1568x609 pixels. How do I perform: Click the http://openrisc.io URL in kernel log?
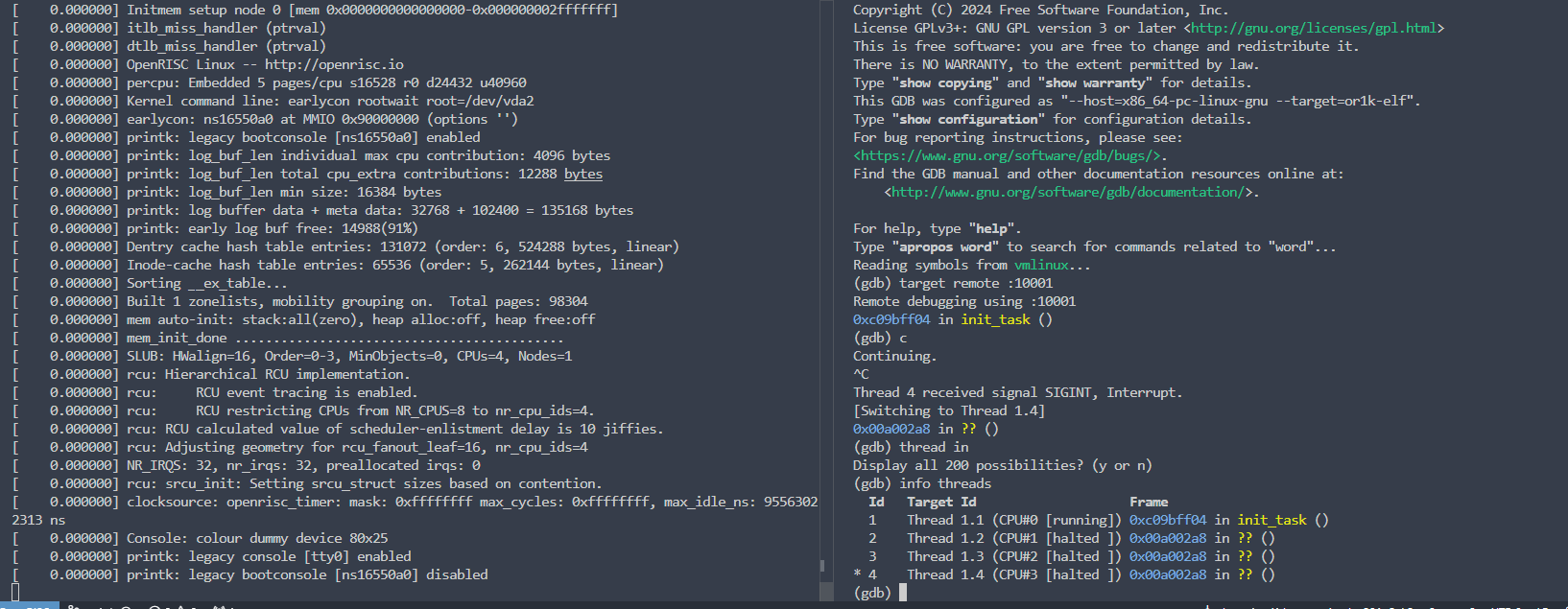click(x=334, y=64)
